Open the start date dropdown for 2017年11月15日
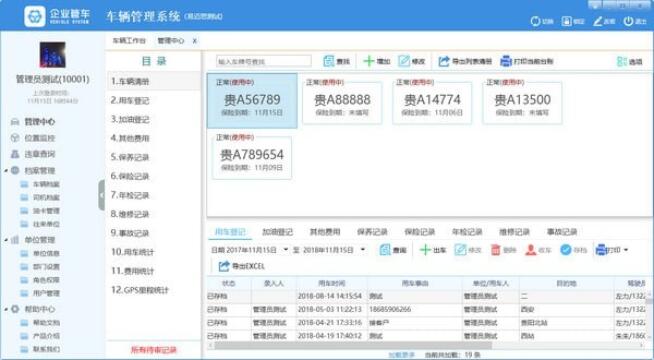This screenshot has height=360, width=654. (x=286, y=250)
